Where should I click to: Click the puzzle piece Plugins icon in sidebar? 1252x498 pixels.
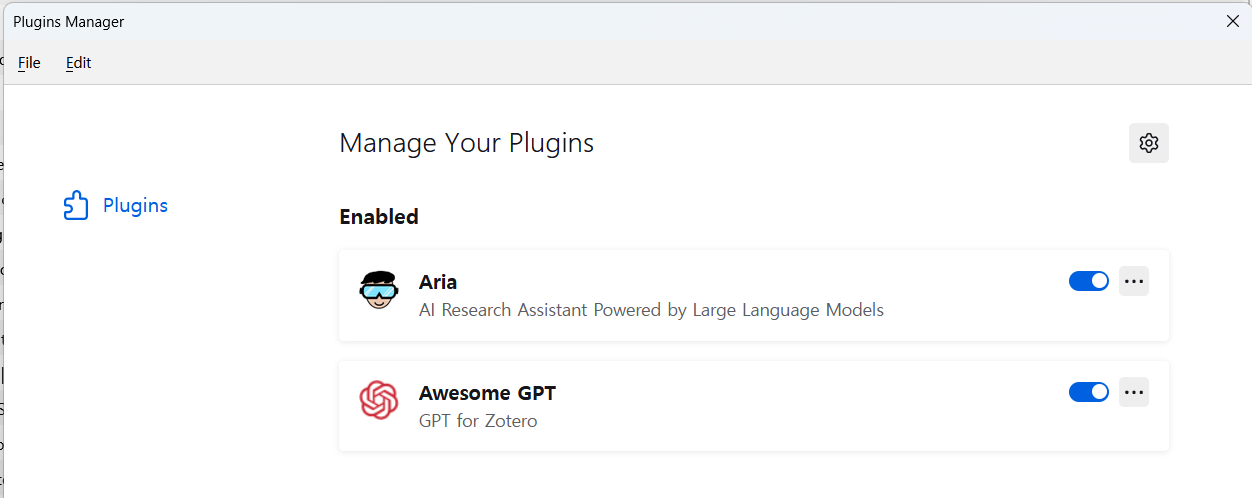point(76,205)
